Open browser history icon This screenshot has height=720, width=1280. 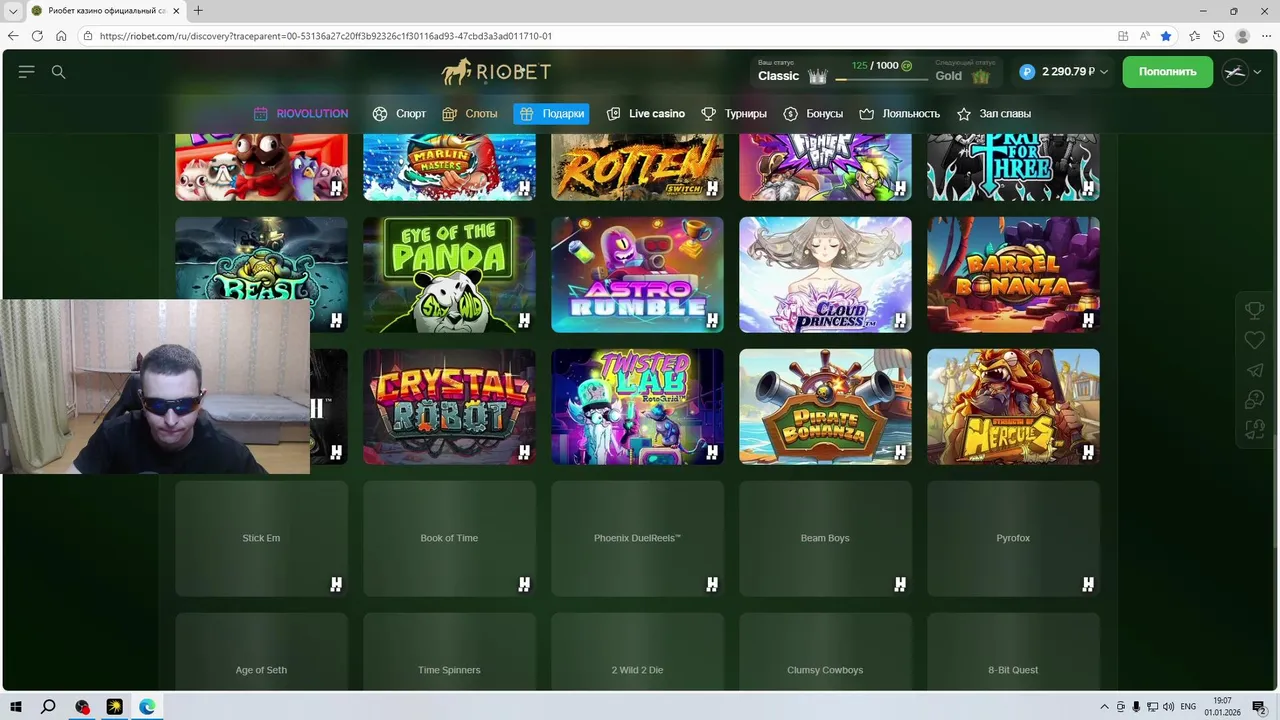1218,36
